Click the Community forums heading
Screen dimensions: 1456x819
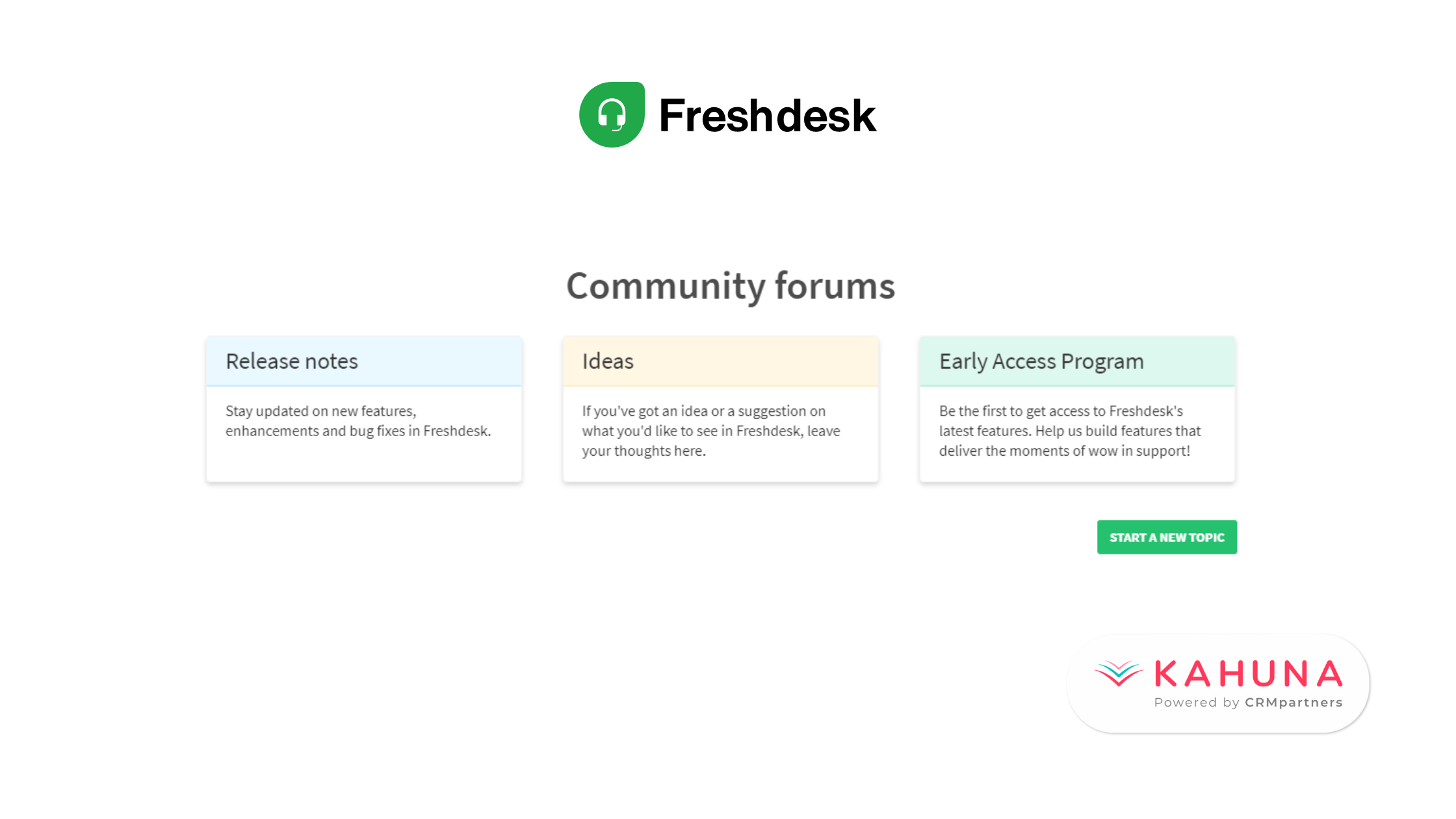tap(731, 286)
